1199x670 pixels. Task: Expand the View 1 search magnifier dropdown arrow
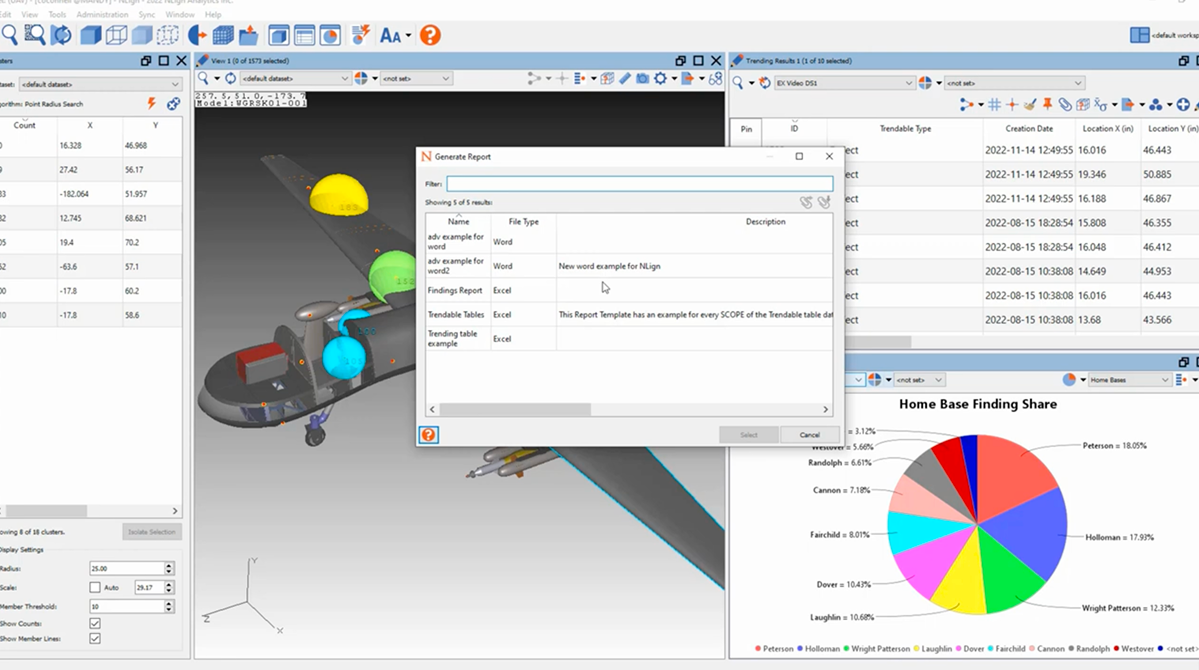click(217, 78)
